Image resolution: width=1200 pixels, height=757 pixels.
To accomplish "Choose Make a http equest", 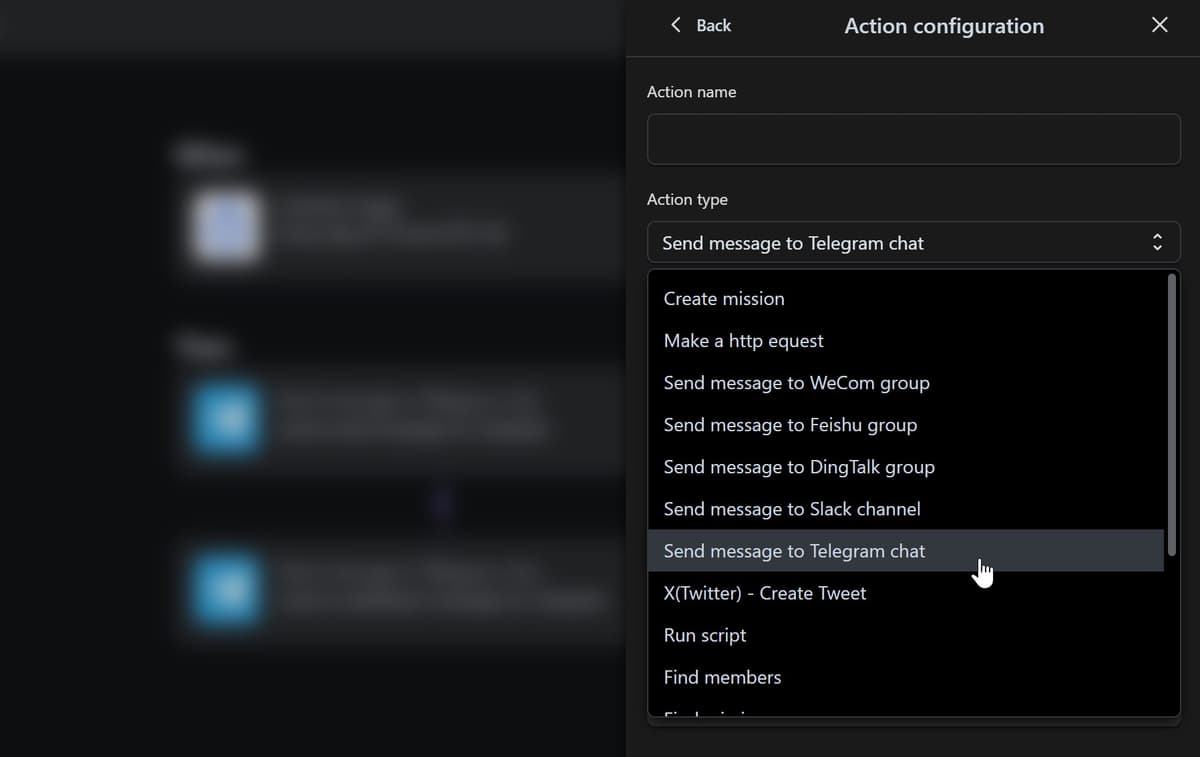I will coord(743,340).
